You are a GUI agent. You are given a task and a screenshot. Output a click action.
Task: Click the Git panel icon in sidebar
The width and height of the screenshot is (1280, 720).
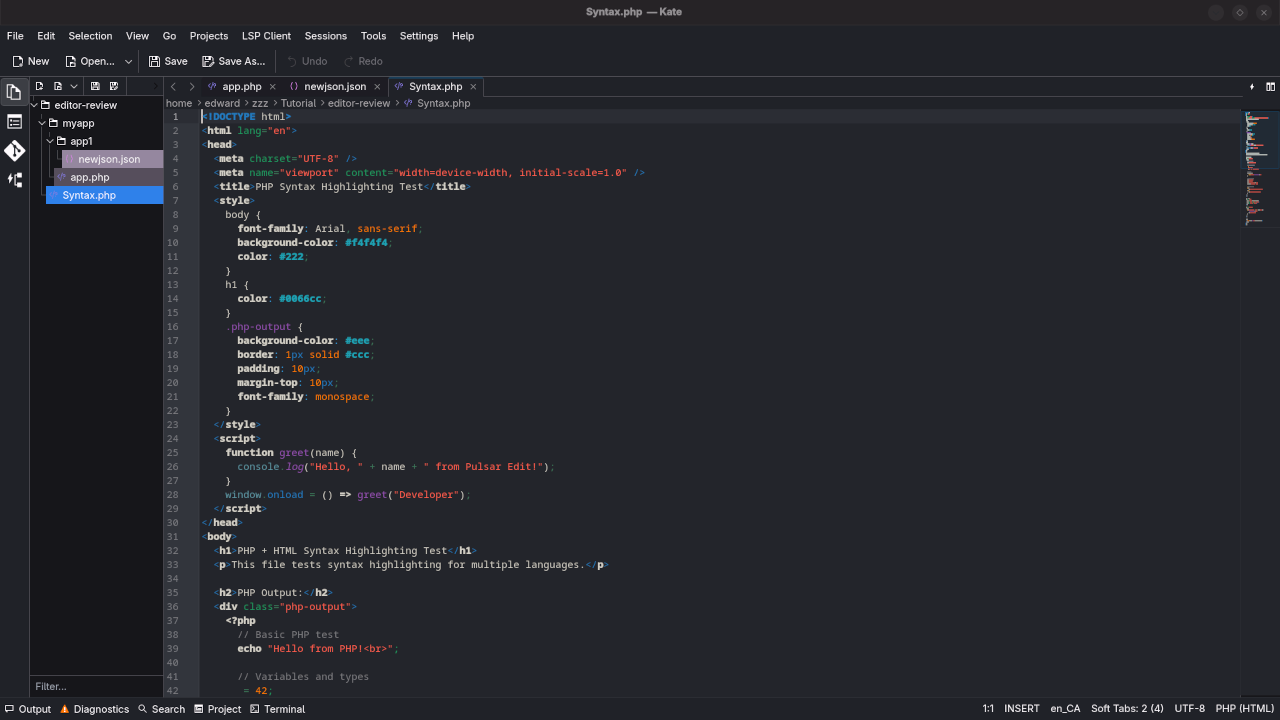[14, 151]
